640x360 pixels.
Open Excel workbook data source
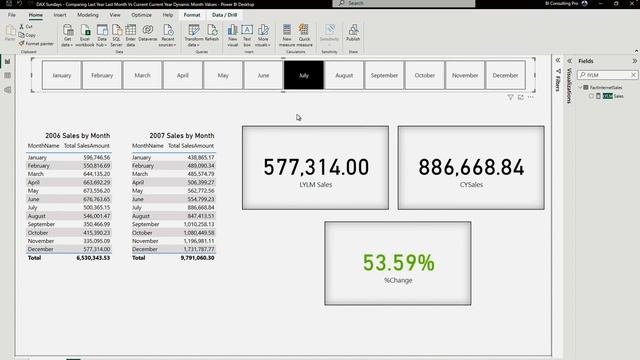pos(85,35)
